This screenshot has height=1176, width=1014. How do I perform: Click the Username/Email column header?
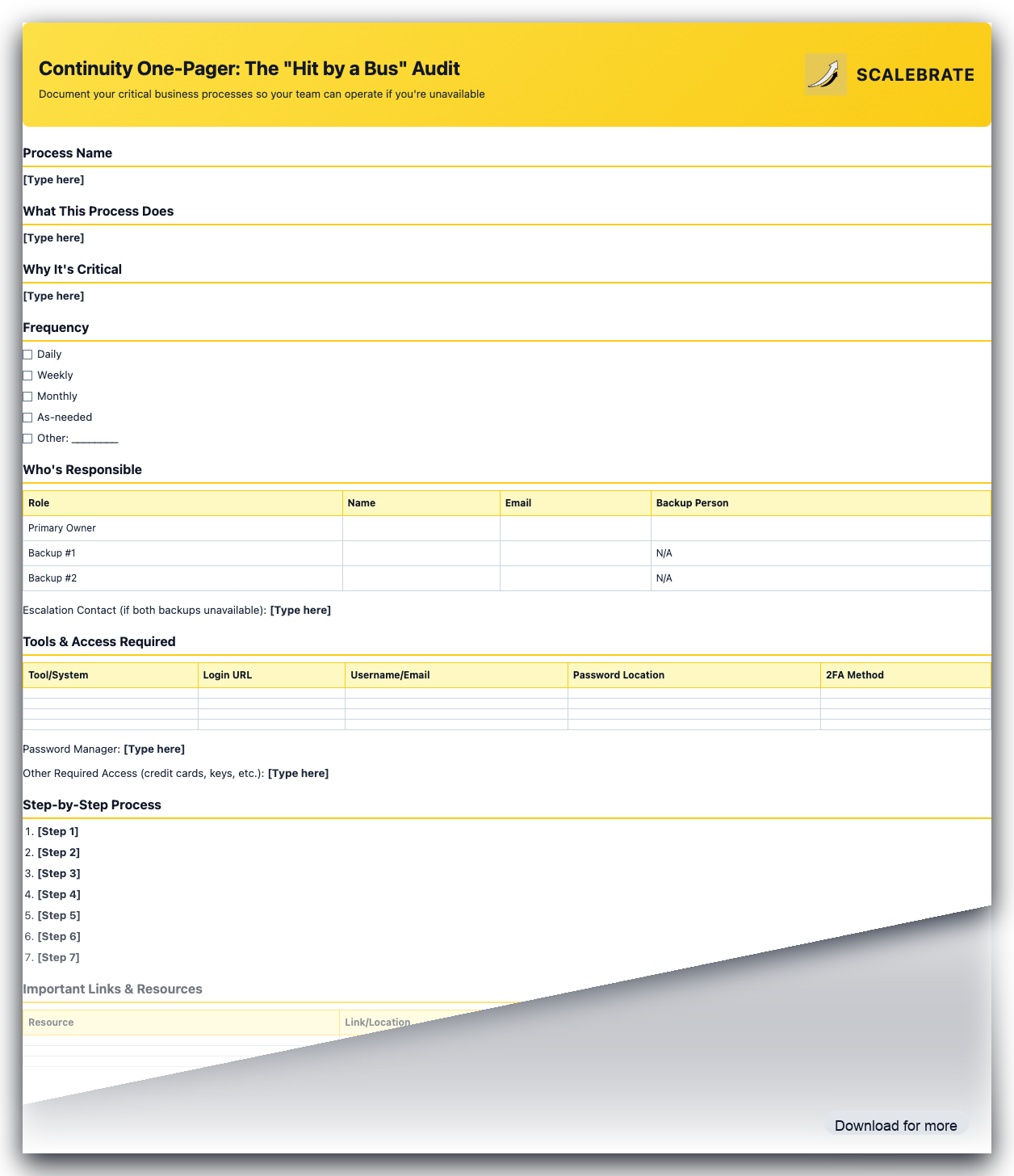click(456, 675)
